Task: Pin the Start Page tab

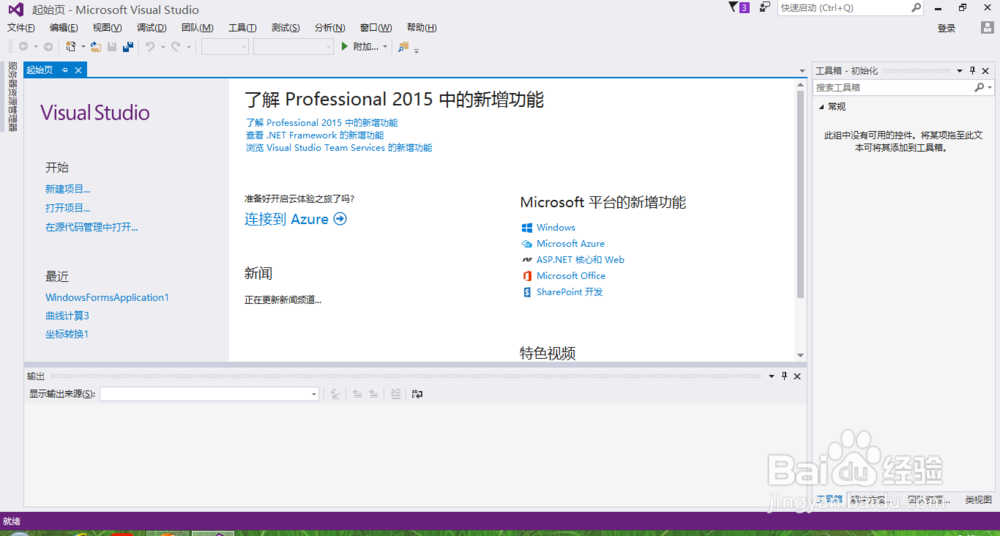Action: (x=65, y=70)
